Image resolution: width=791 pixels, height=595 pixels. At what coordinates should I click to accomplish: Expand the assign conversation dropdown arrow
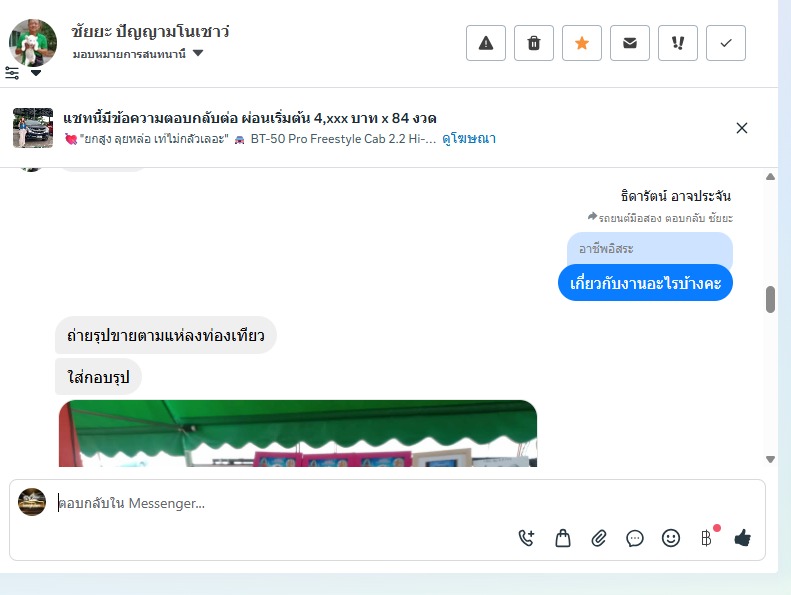(198, 53)
